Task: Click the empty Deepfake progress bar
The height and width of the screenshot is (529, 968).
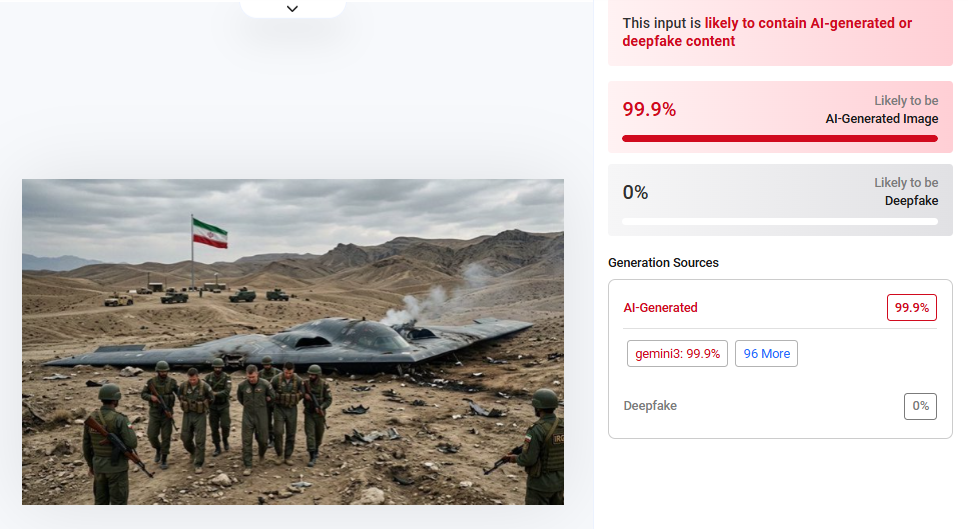Action: point(780,221)
